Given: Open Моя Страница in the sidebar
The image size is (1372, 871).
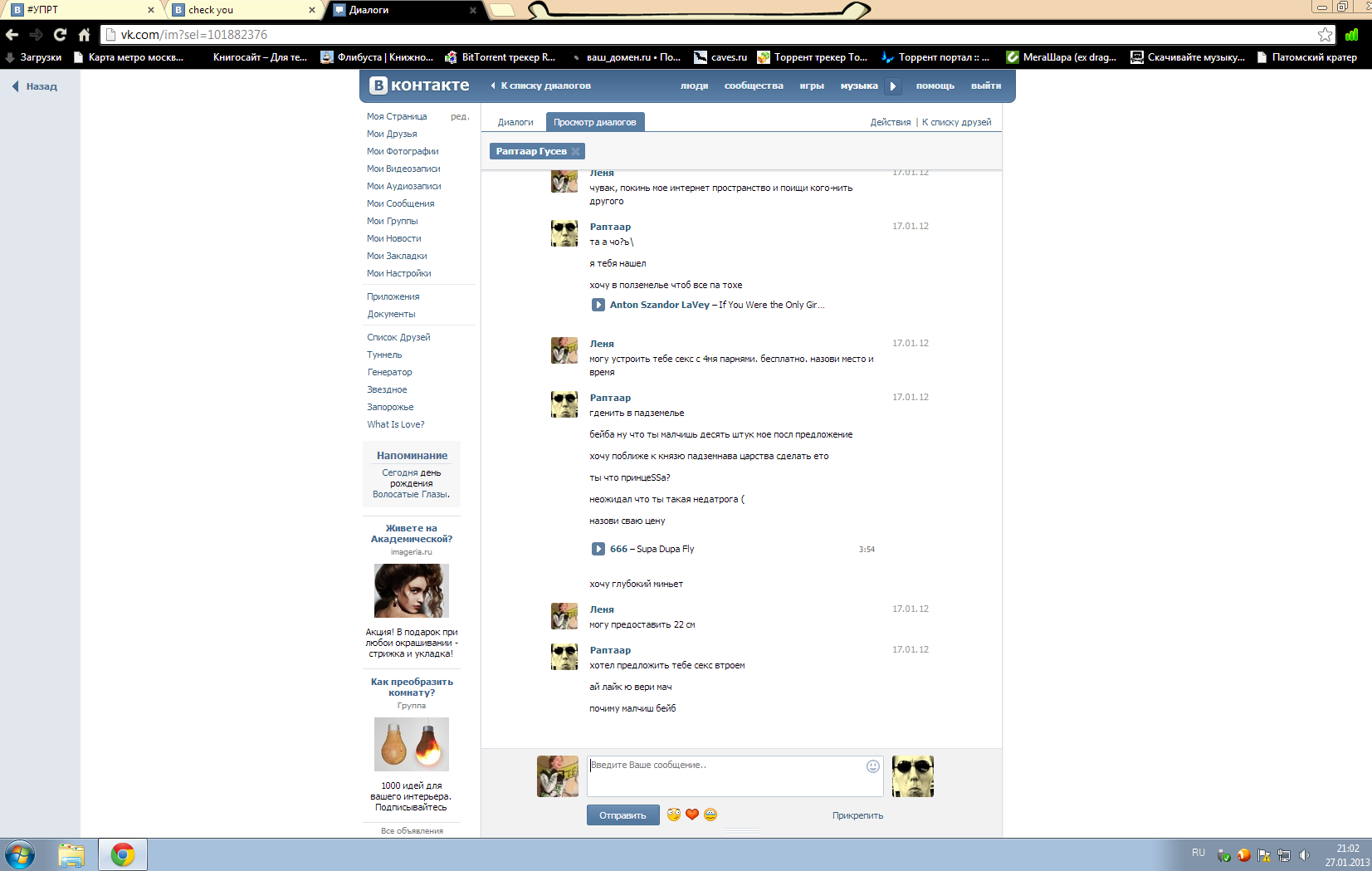Looking at the screenshot, I should coord(397,116).
